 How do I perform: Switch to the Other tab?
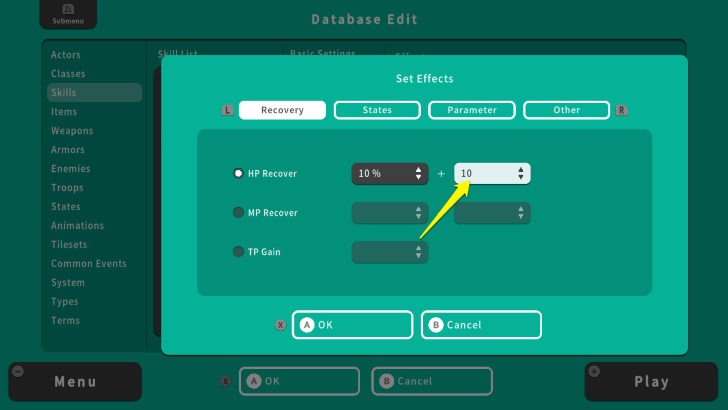[x=566, y=110]
